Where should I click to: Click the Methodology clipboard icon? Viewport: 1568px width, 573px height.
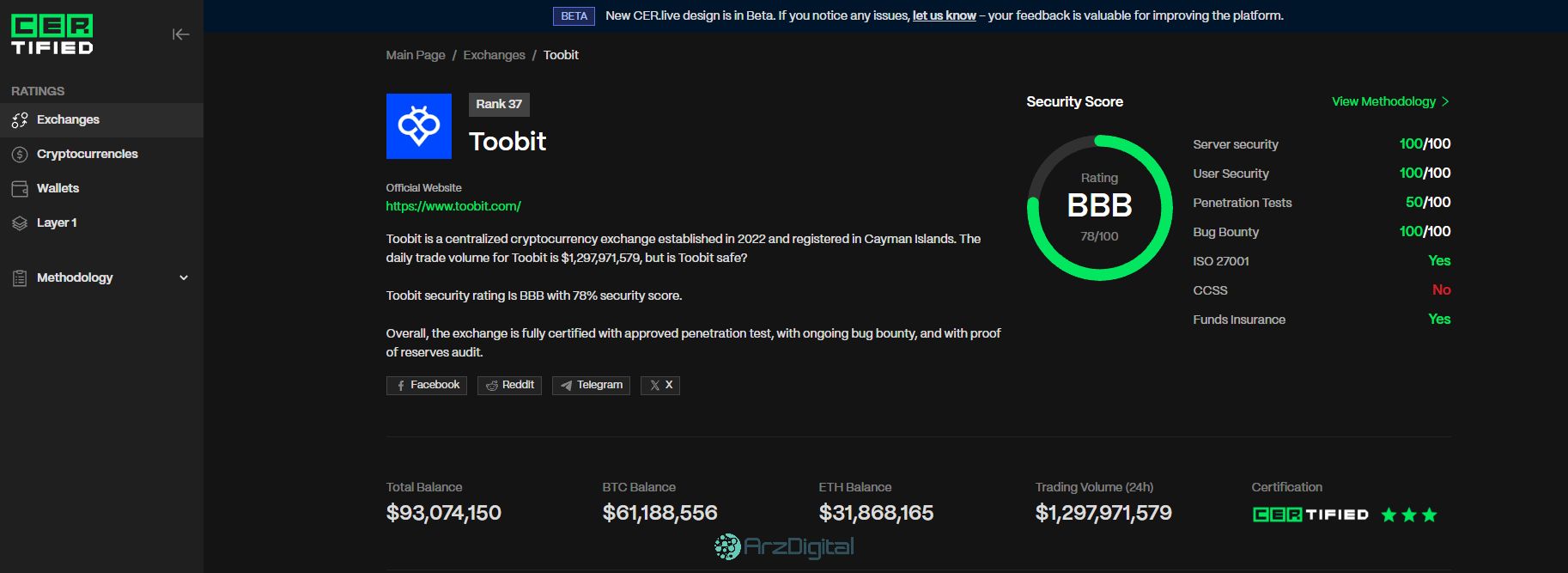click(20, 277)
